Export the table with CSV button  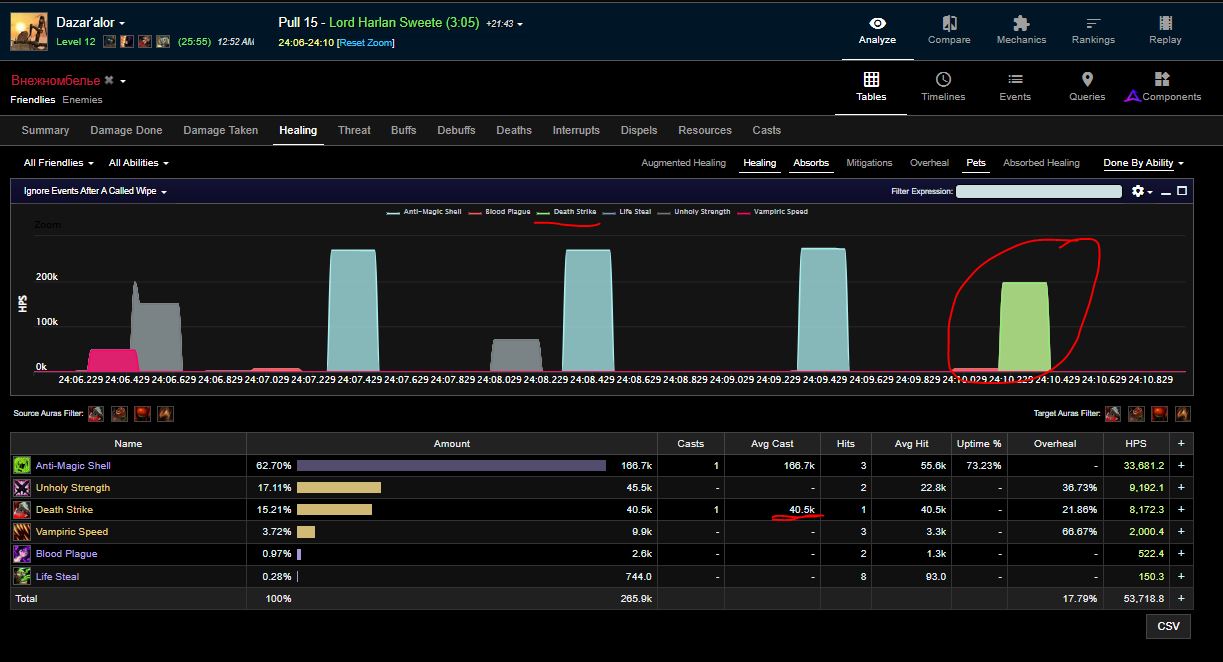pos(1168,627)
